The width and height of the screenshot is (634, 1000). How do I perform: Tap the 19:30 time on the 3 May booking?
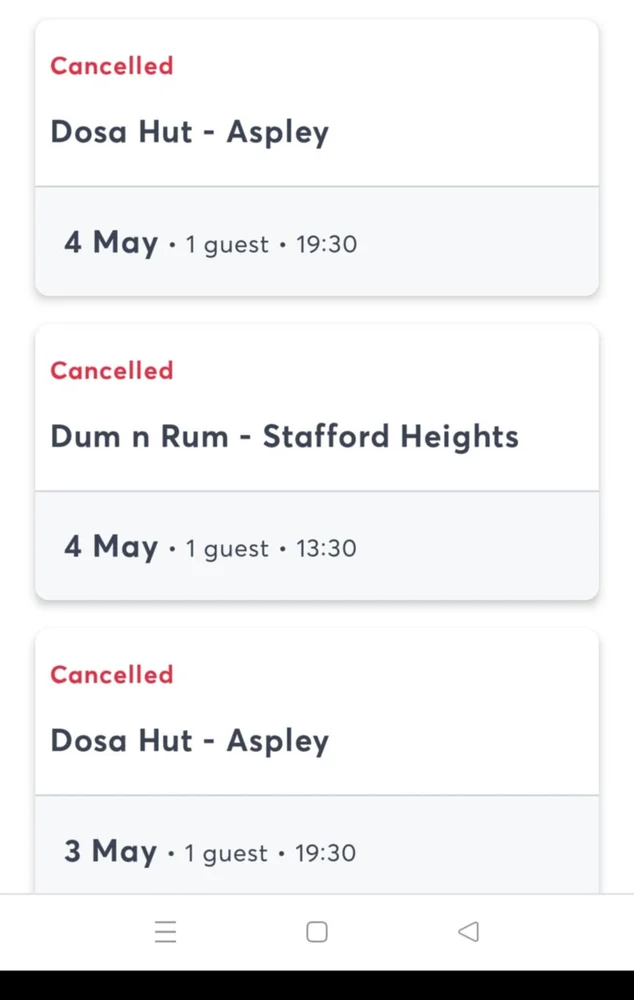(326, 854)
